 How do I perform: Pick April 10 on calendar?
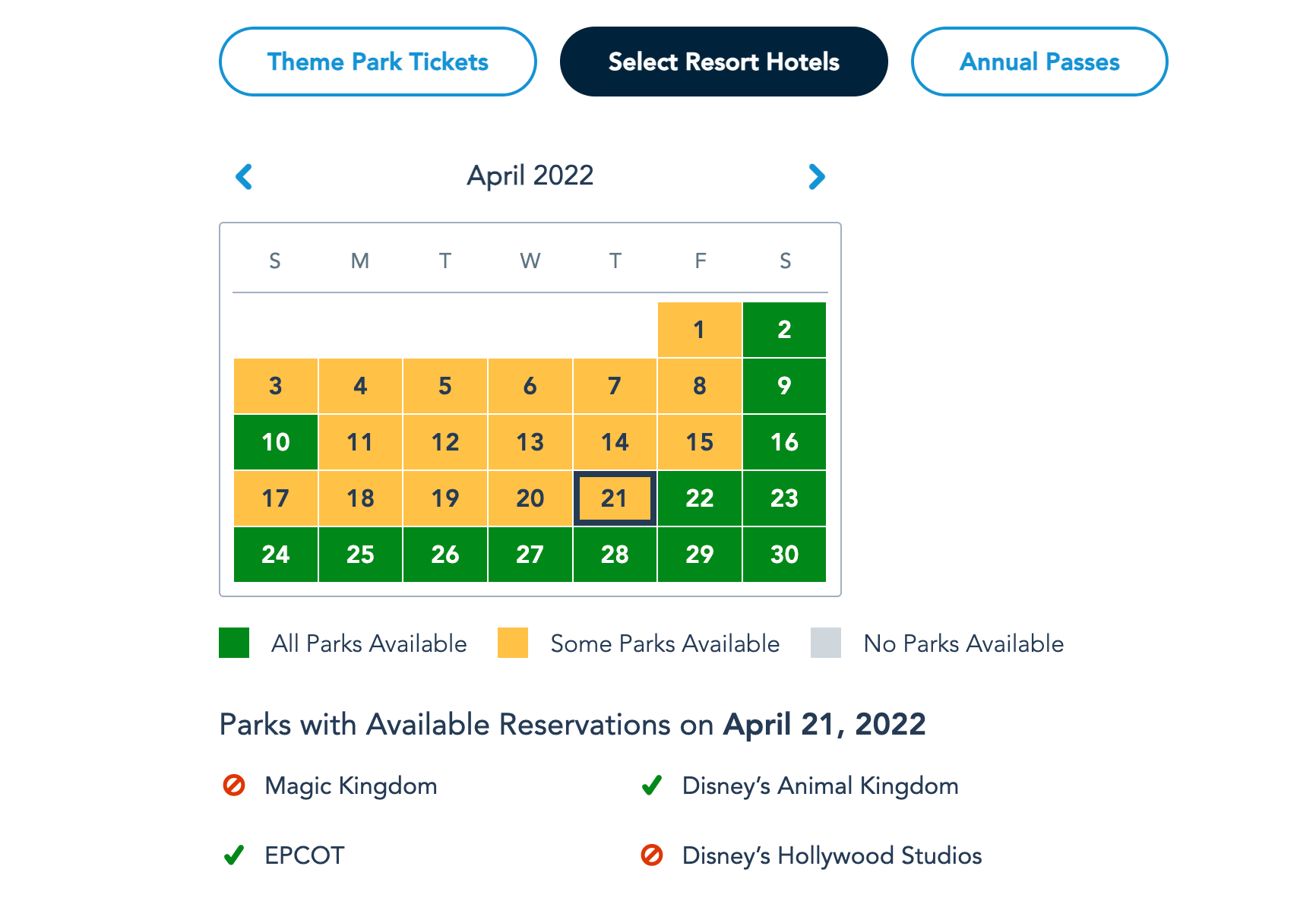coord(276,442)
